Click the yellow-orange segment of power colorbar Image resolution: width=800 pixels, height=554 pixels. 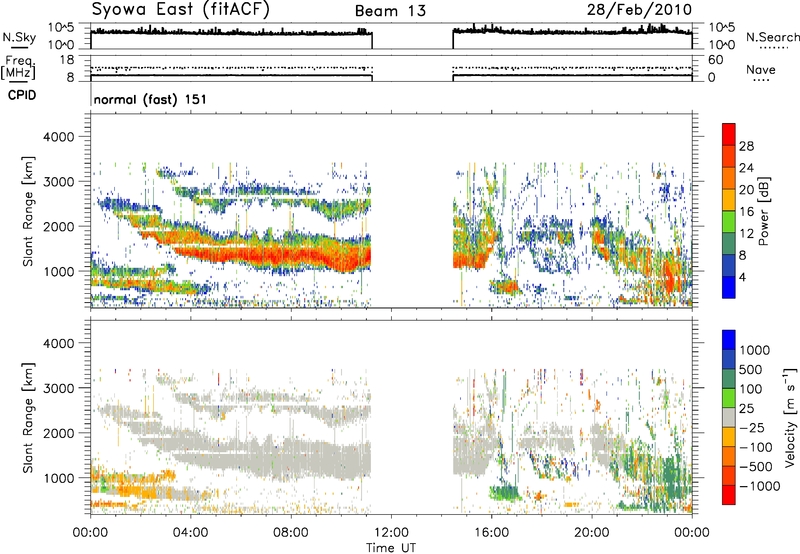coord(729,200)
